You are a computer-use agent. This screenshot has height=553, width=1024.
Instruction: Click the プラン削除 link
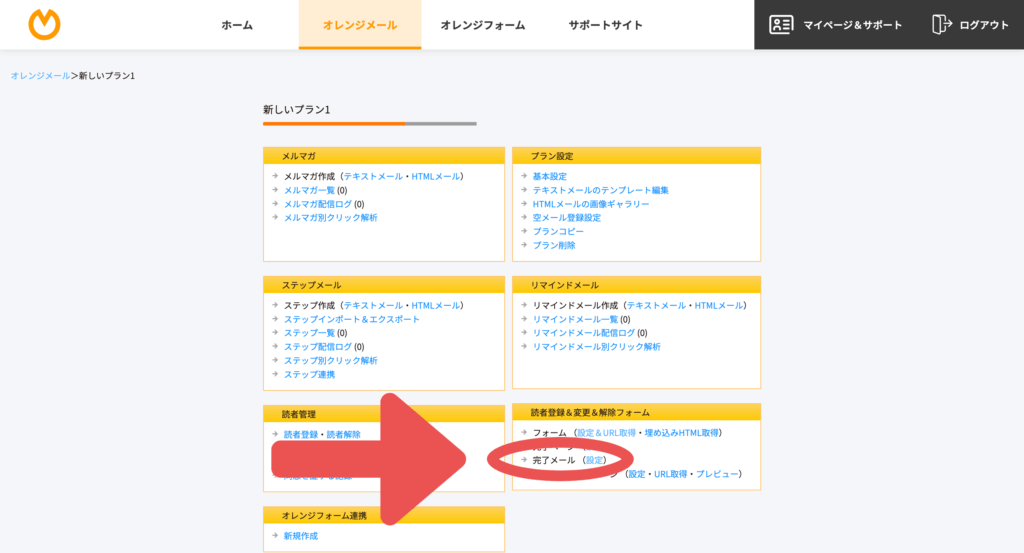click(x=554, y=245)
